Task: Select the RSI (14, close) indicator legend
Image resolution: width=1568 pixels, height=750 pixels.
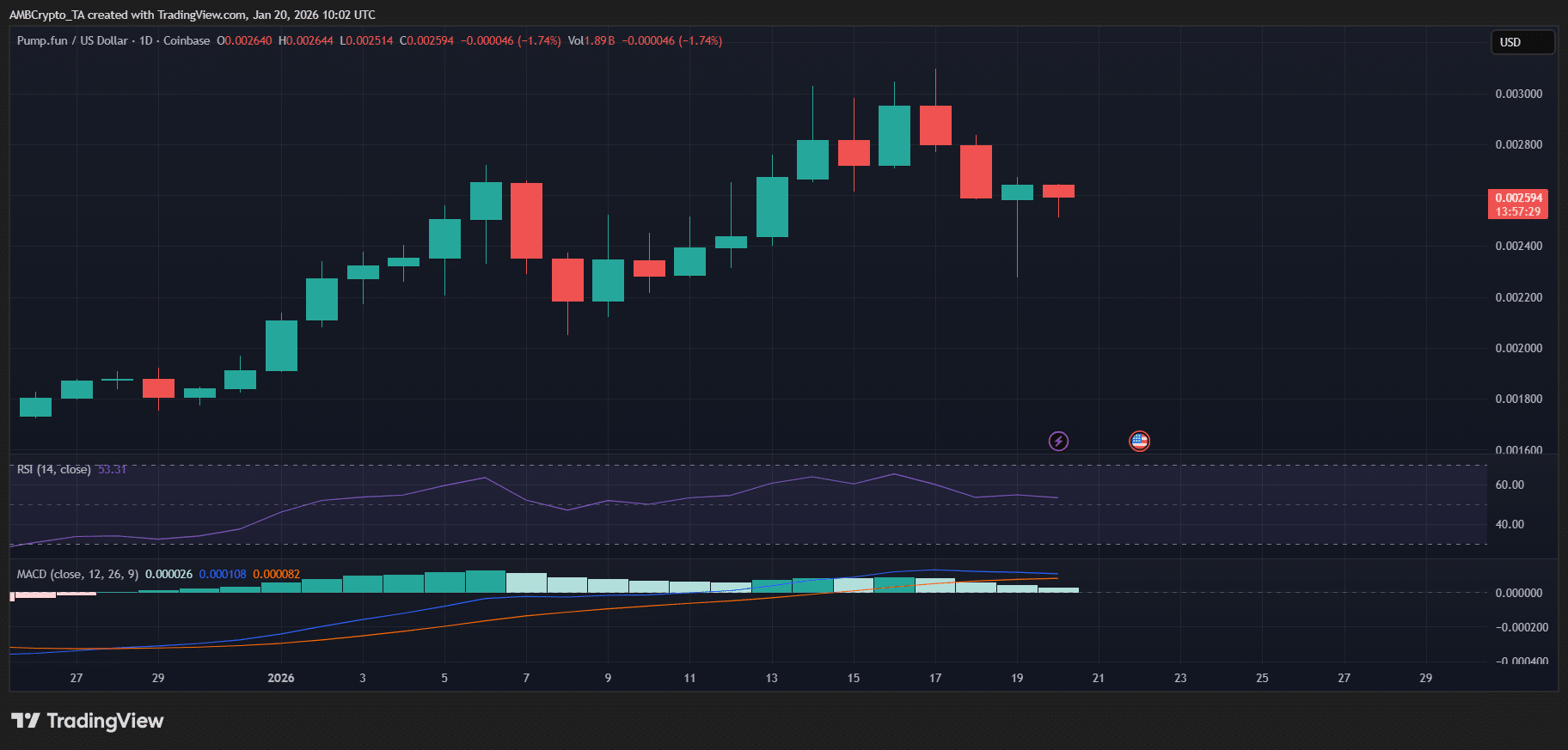Action: coord(53,469)
